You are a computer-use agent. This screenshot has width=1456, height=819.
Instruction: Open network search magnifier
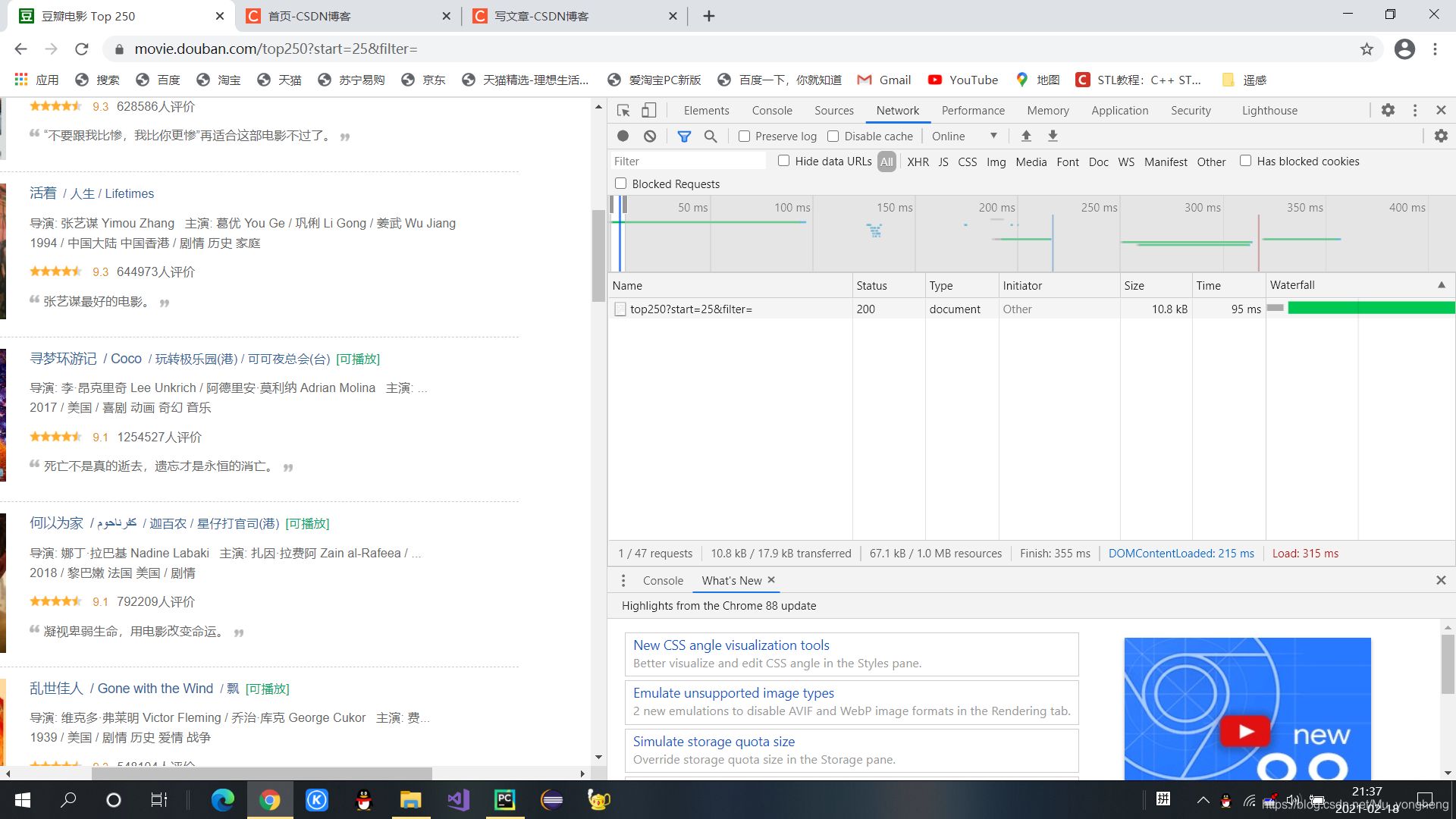pyautogui.click(x=711, y=136)
